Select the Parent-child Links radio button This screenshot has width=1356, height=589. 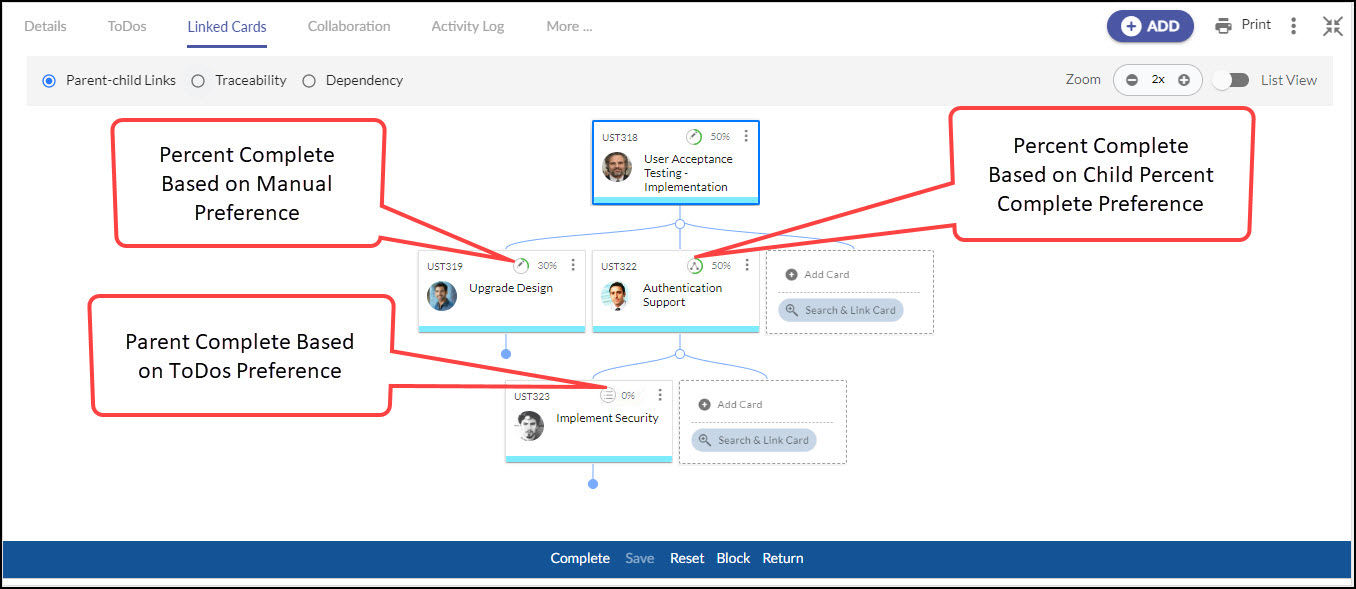point(49,80)
